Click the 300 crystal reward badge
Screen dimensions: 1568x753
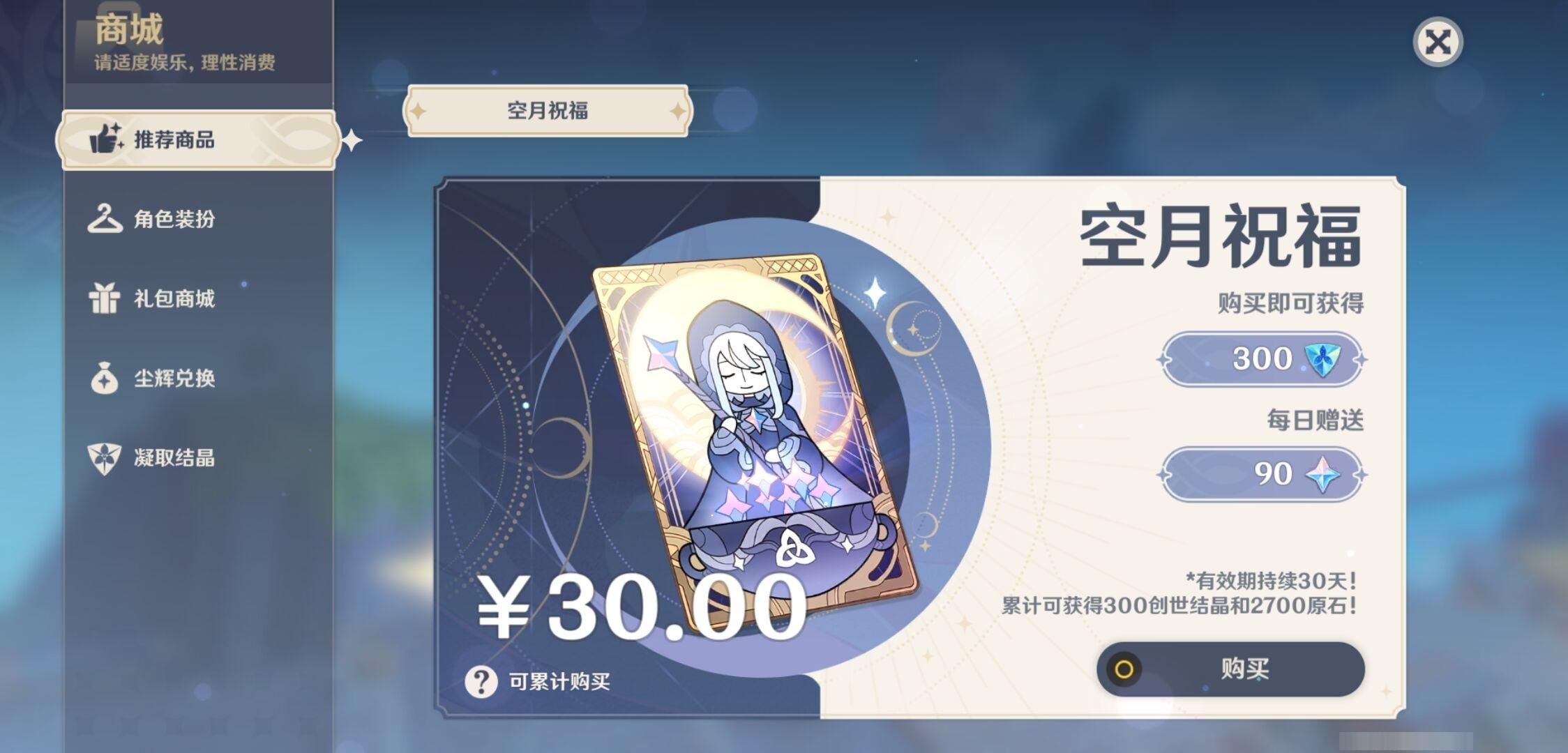[1262, 359]
